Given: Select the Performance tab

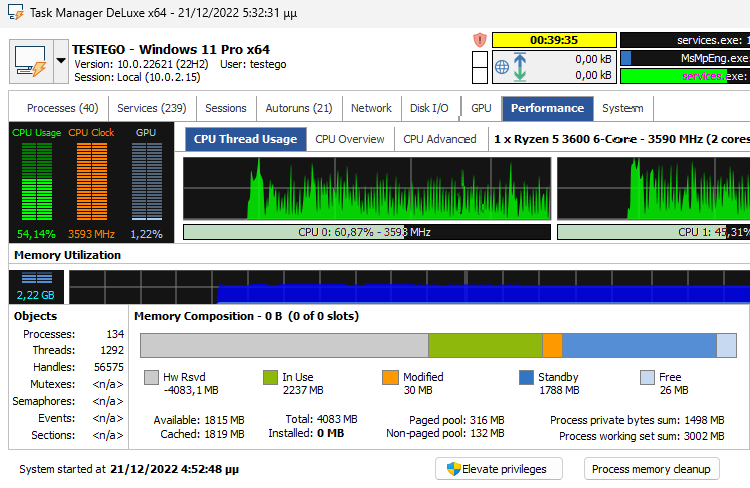Looking at the screenshot, I should [x=548, y=108].
